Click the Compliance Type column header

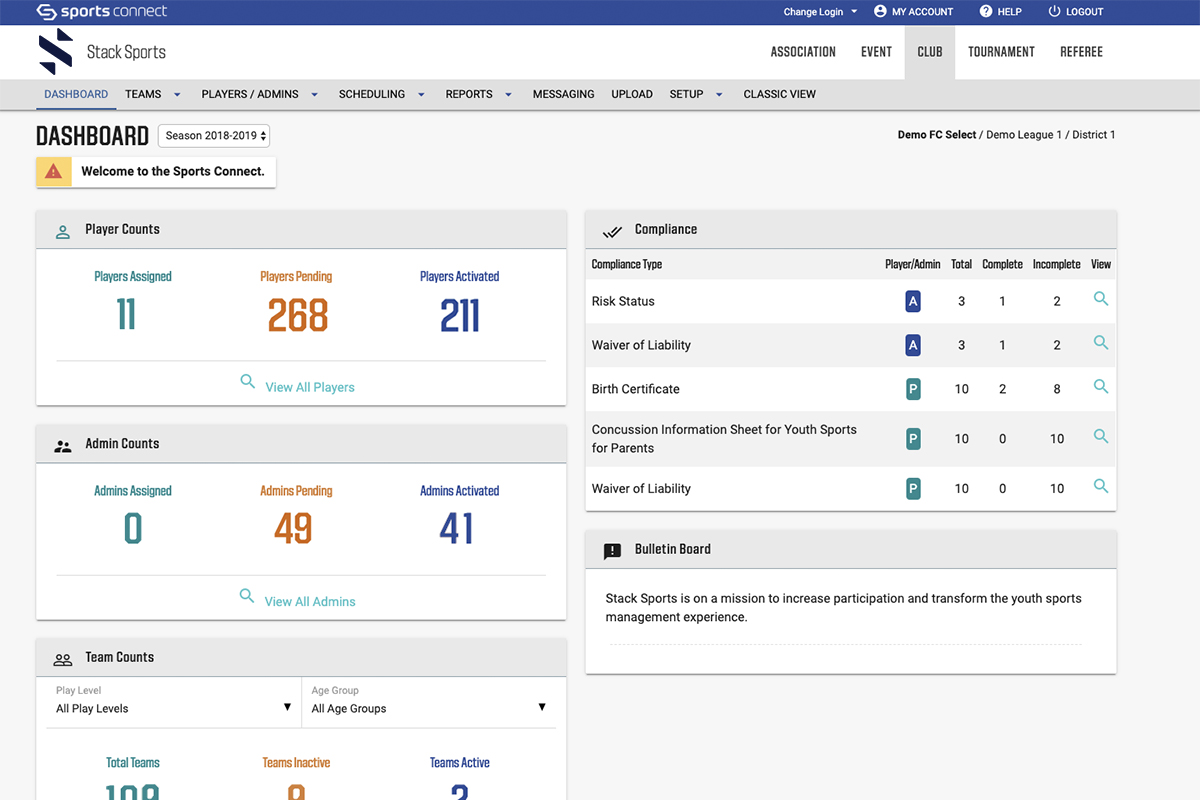click(627, 264)
